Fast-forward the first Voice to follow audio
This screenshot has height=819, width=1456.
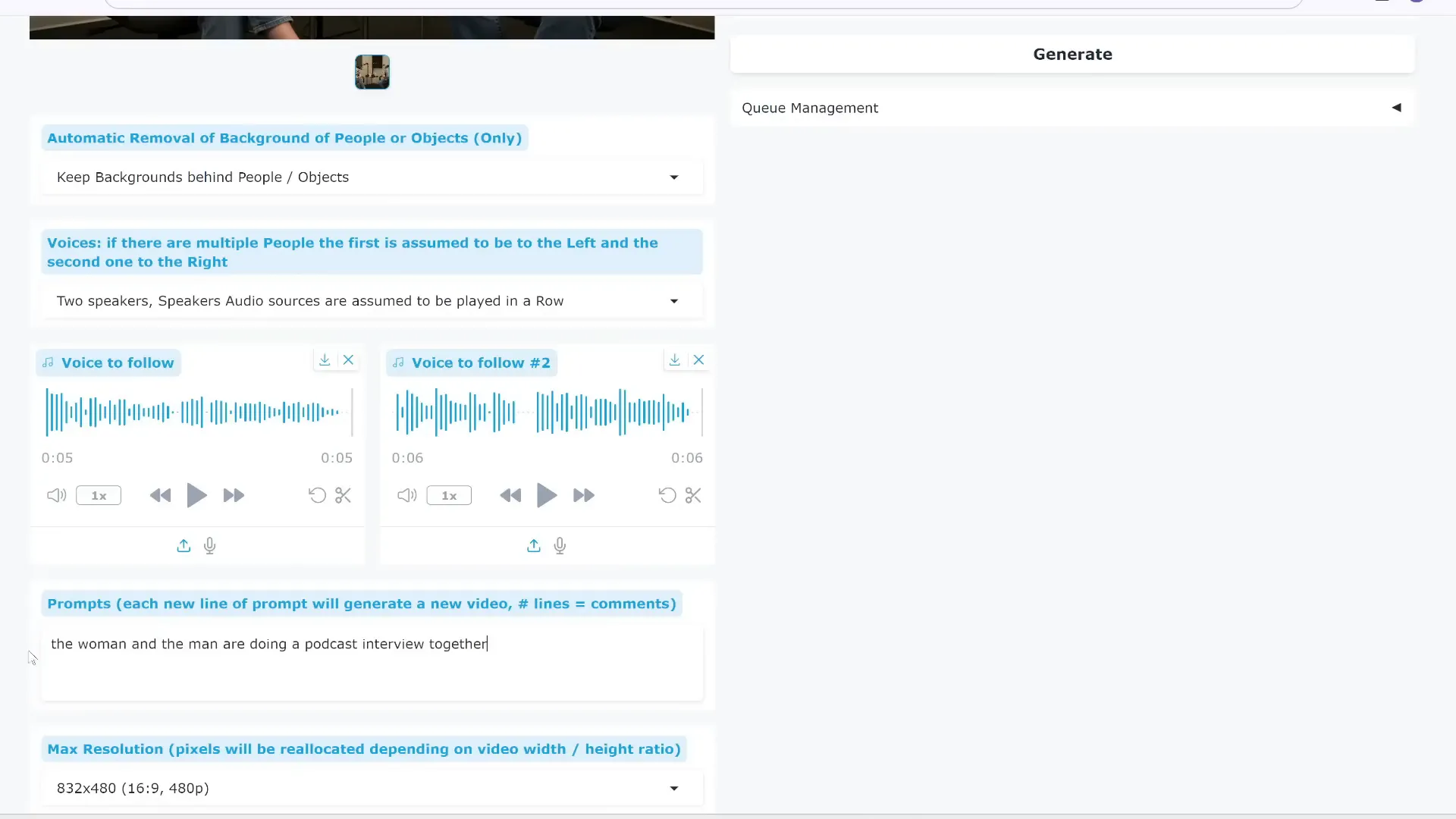click(234, 496)
